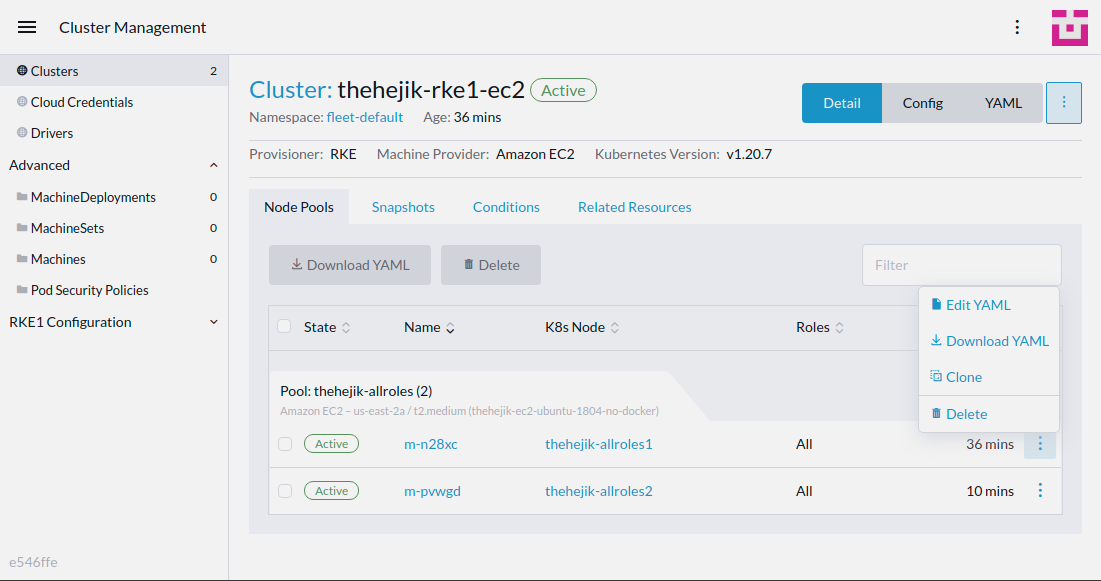Screen dimensions: 1101x581
Task: Open the blue kebab dropdown beside YAML tab
Action: (x=1063, y=102)
